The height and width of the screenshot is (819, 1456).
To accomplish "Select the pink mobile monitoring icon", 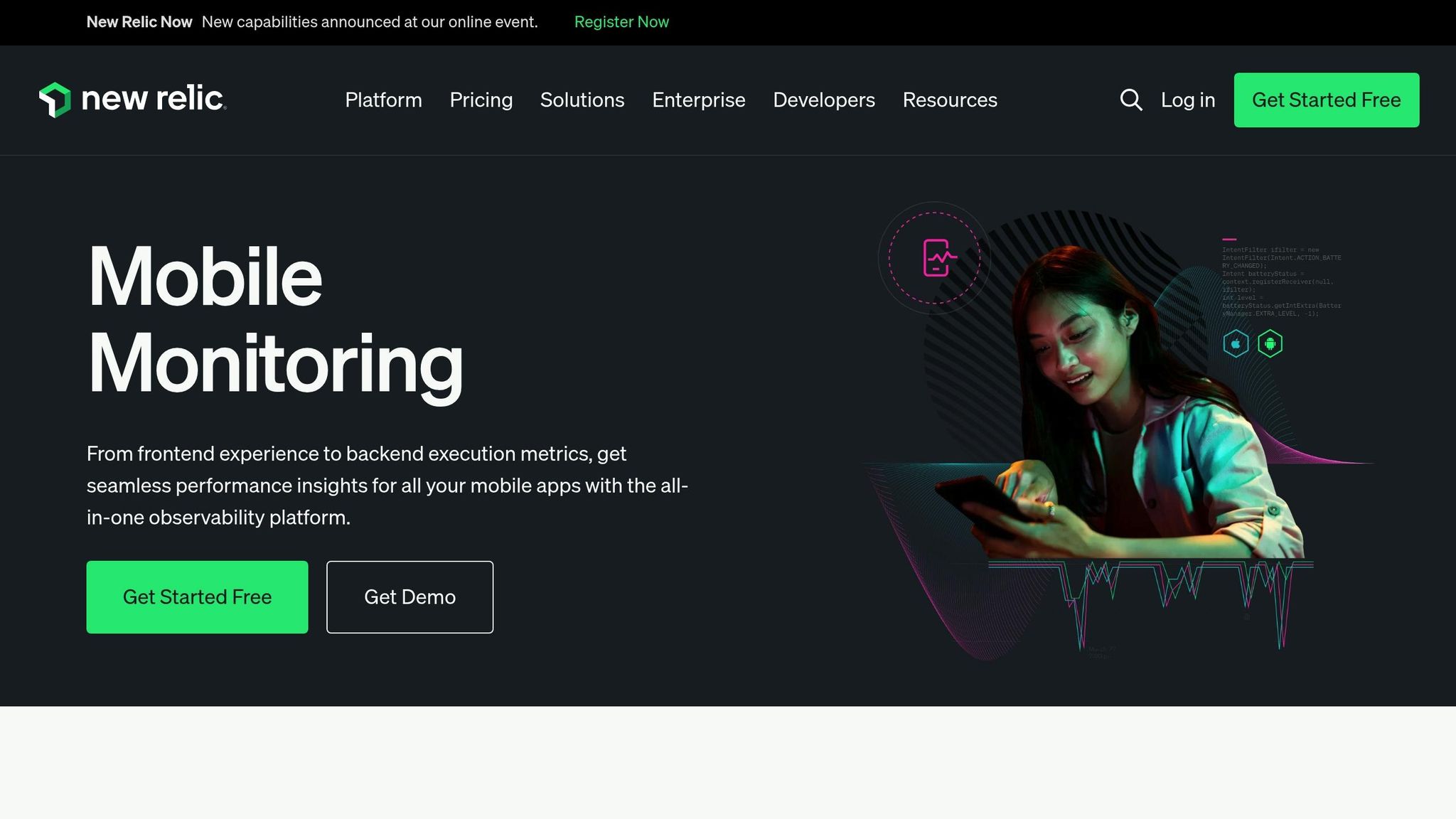I will [938, 259].
